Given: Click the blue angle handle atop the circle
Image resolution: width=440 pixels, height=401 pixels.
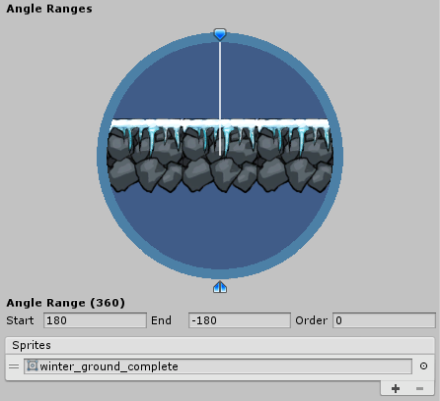Looking at the screenshot, I should 220,34.
